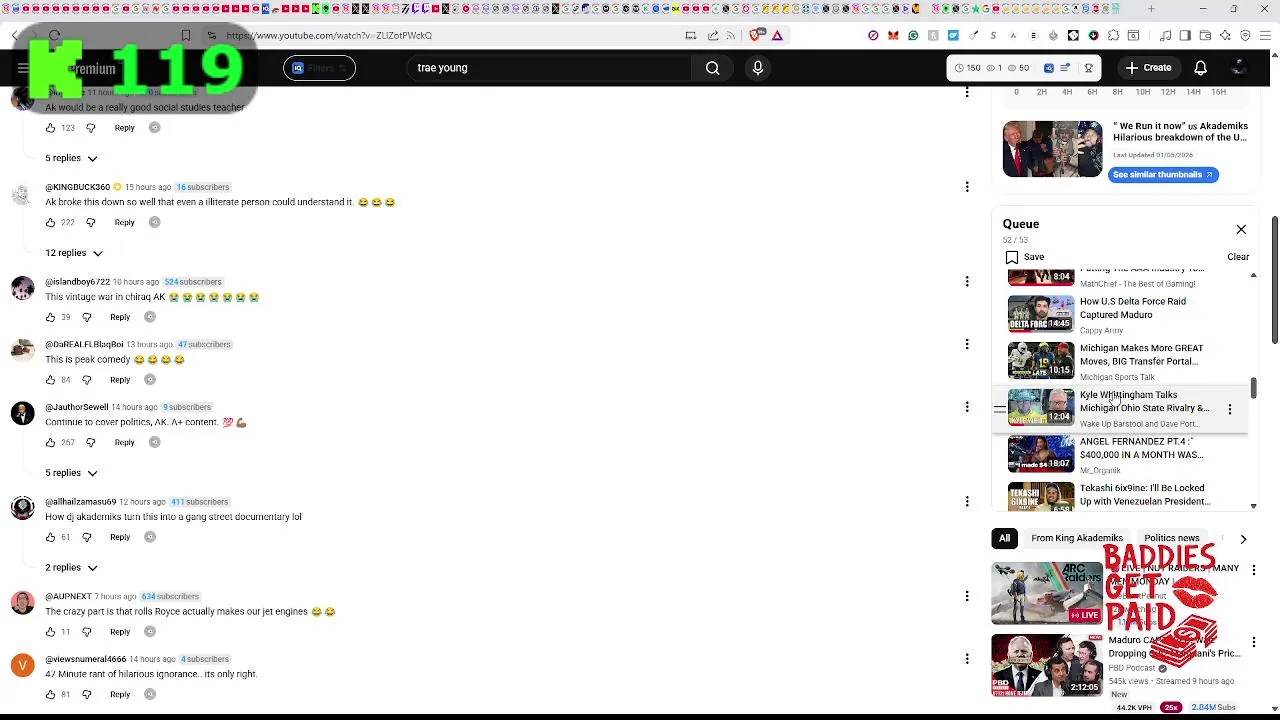Click drag handle on Kyle Whittingham queue item
The height and width of the screenshot is (720, 1280).
point(999,408)
